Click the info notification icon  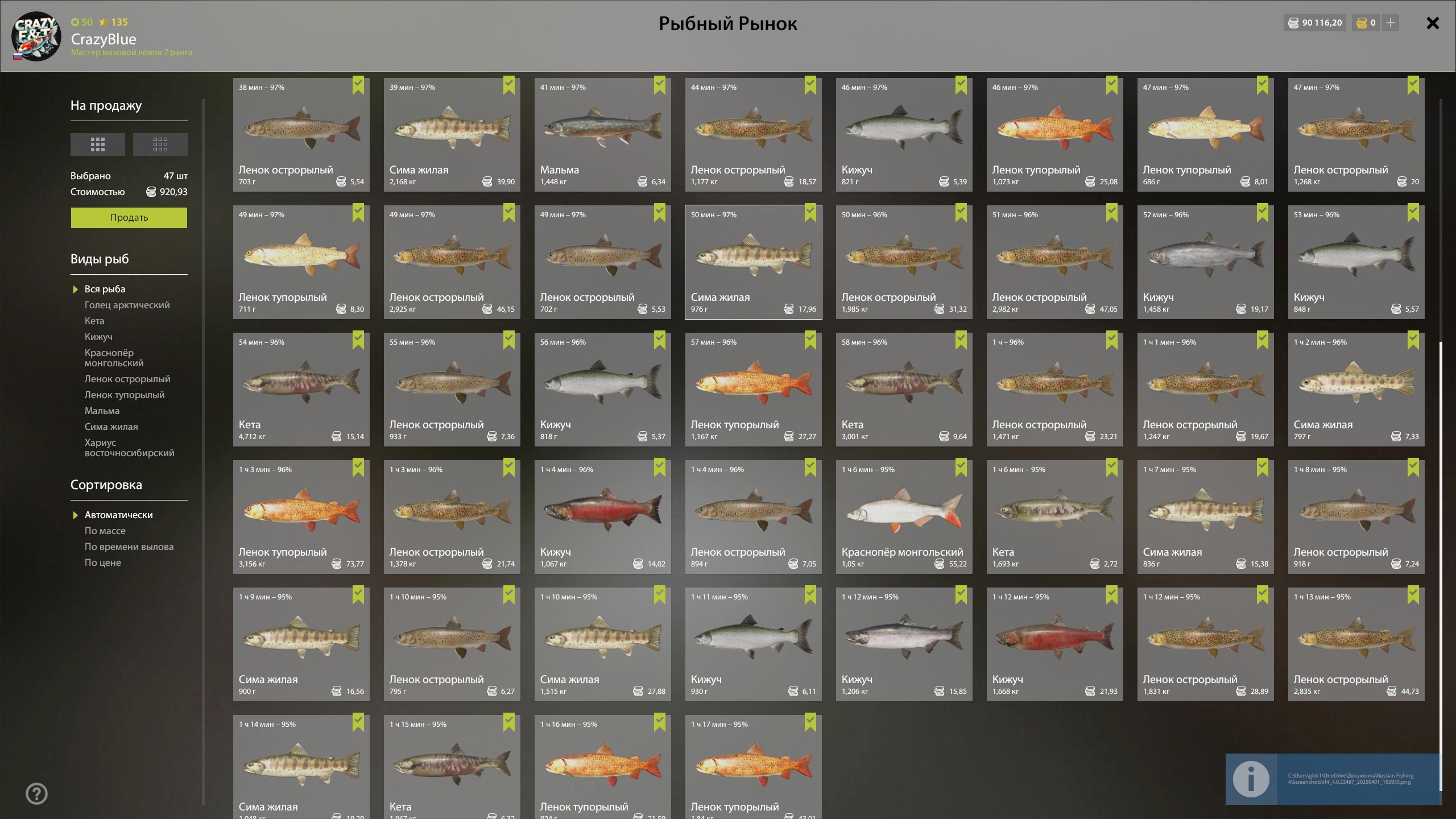pyautogui.click(x=1251, y=779)
